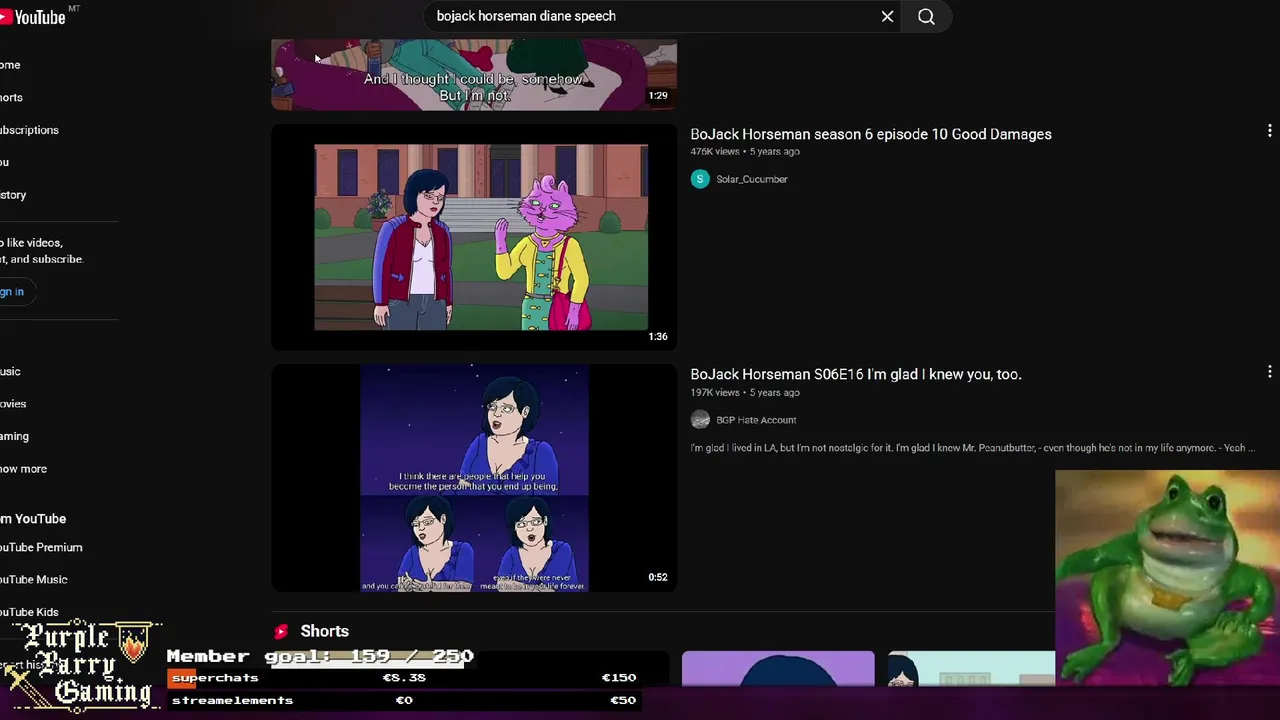The image size is (1280, 720).
Task: Expand 'Show more' in the sidebar
Action: pos(23,469)
